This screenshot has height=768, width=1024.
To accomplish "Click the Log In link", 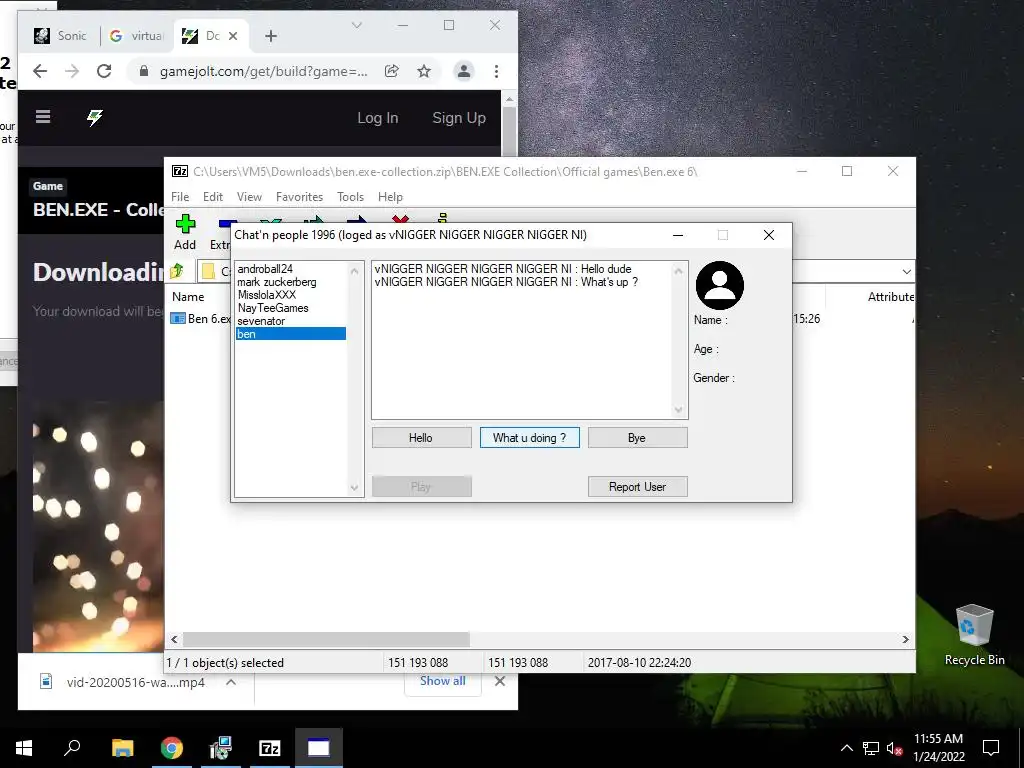I will point(377,118).
